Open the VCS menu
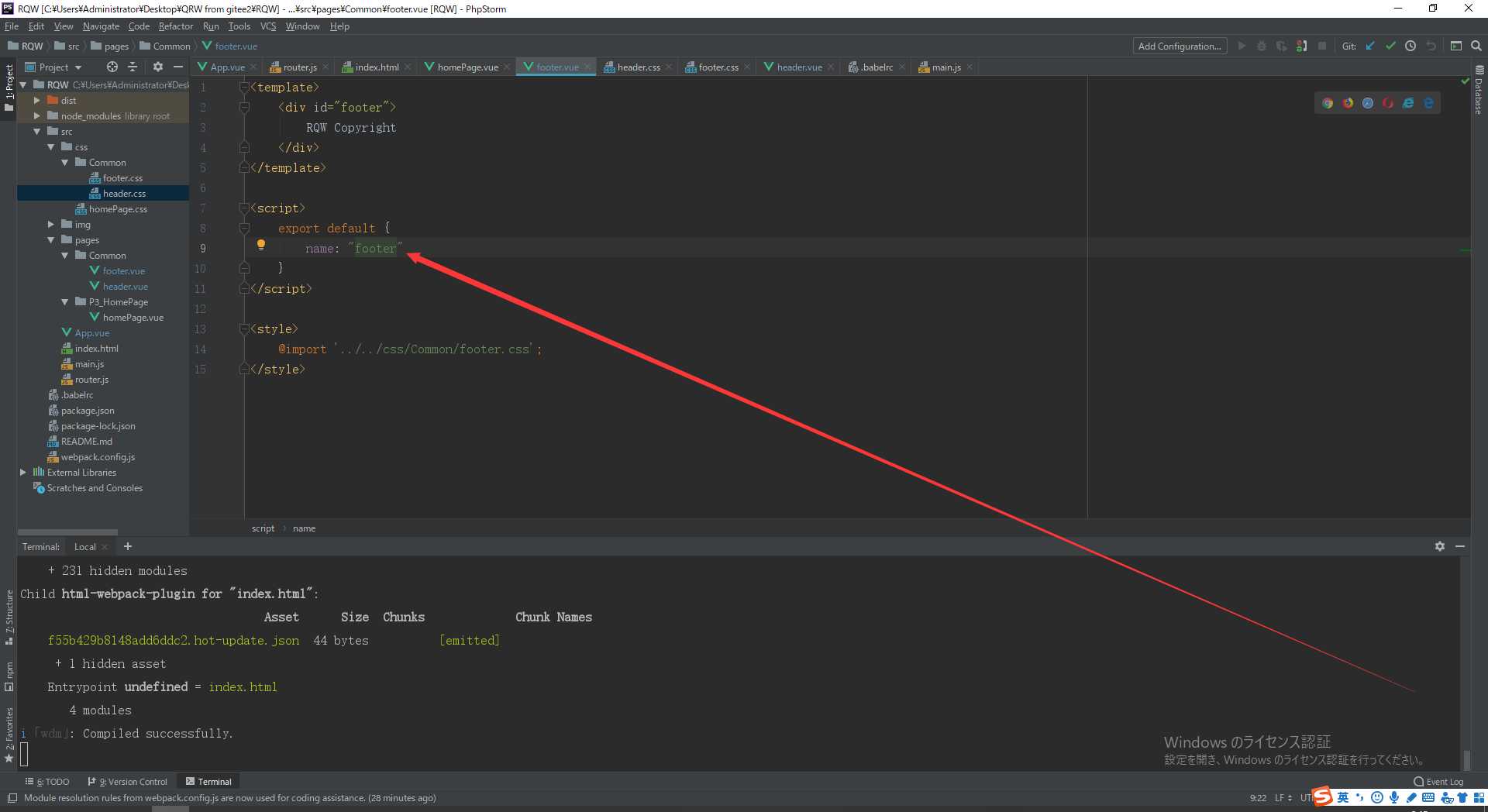The height and width of the screenshot is (812, 1488). [x=267, y=26]
